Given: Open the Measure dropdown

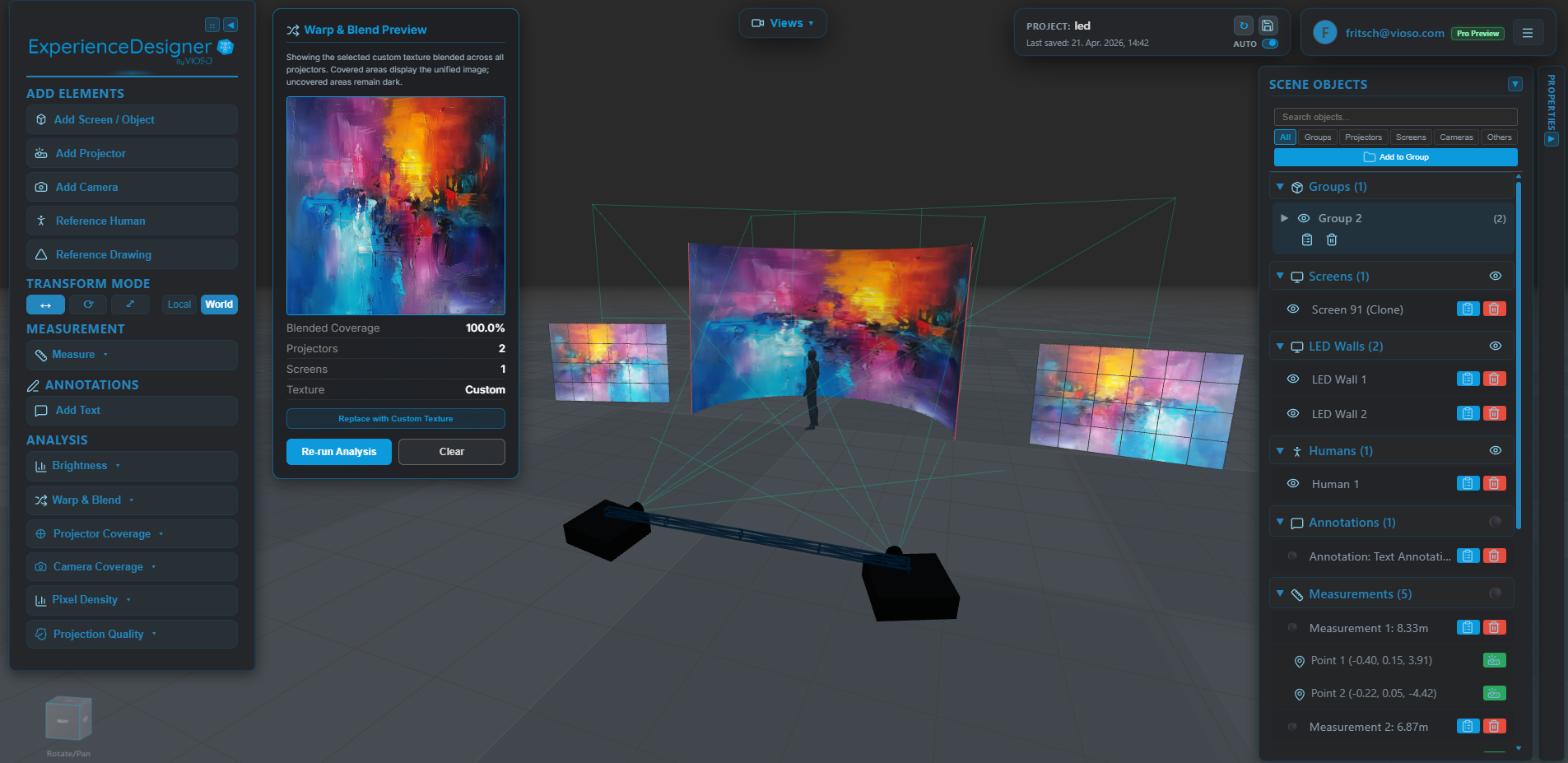Looking at the screenshot, I should point(105,355).
